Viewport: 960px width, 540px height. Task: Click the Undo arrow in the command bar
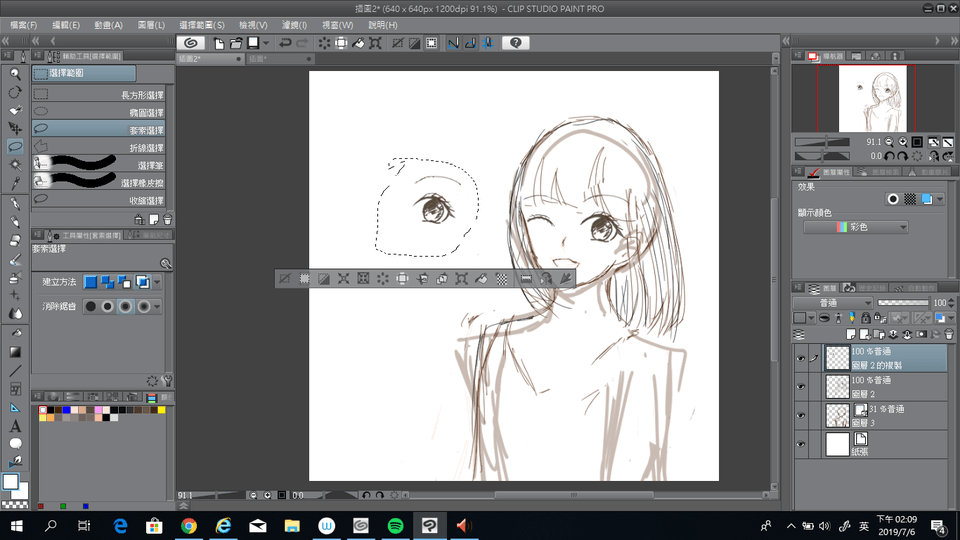point(285,43)
